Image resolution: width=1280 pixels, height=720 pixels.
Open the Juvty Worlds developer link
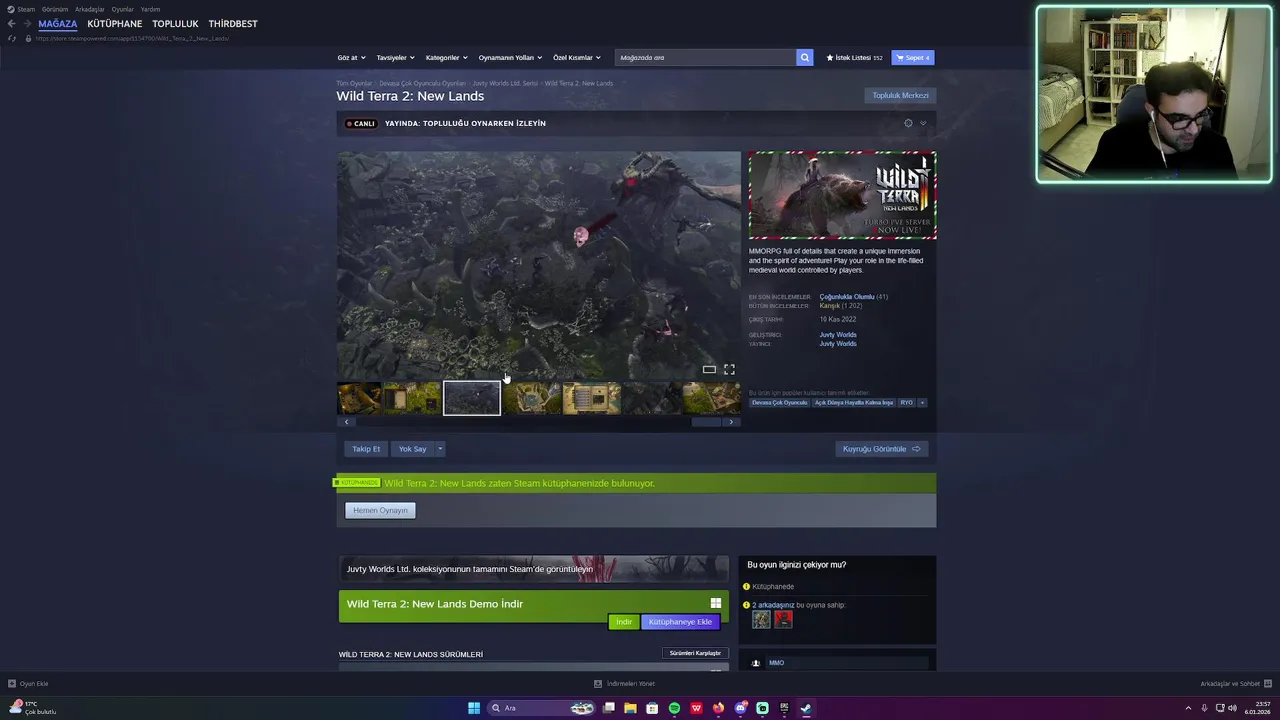(x=838, y=335)
